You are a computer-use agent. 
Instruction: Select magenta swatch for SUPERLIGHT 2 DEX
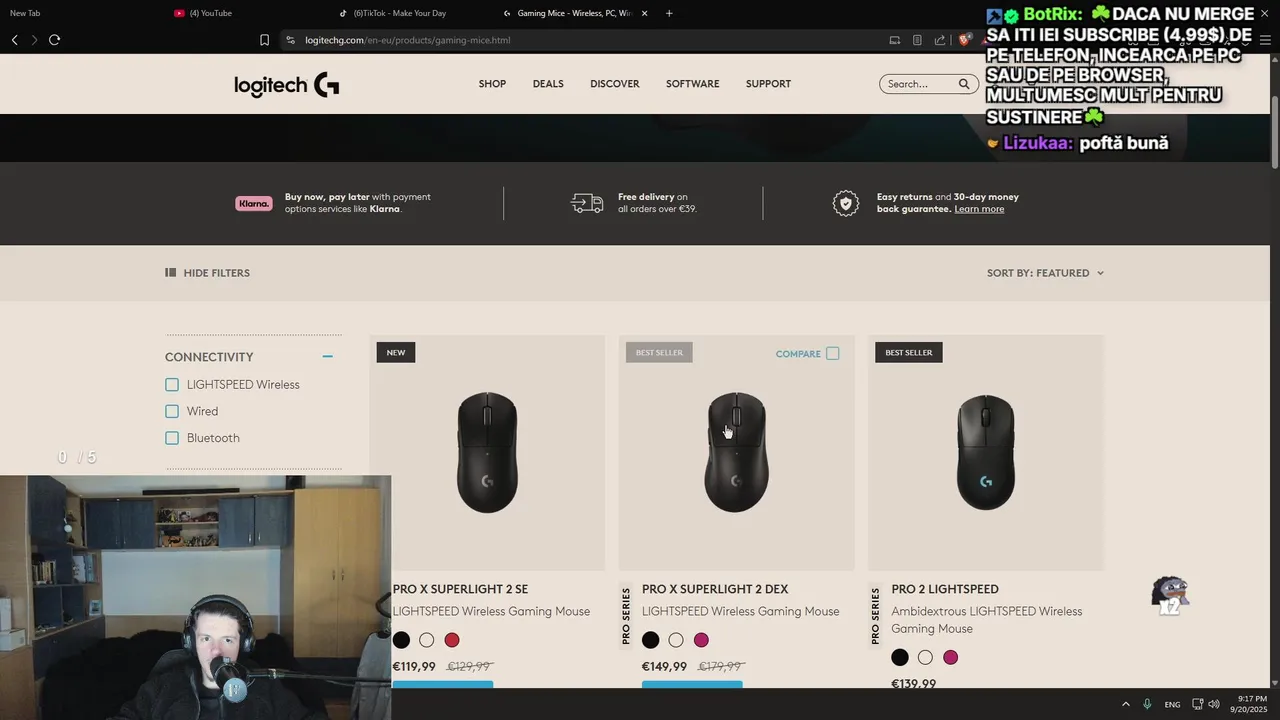tap(701, 640)
